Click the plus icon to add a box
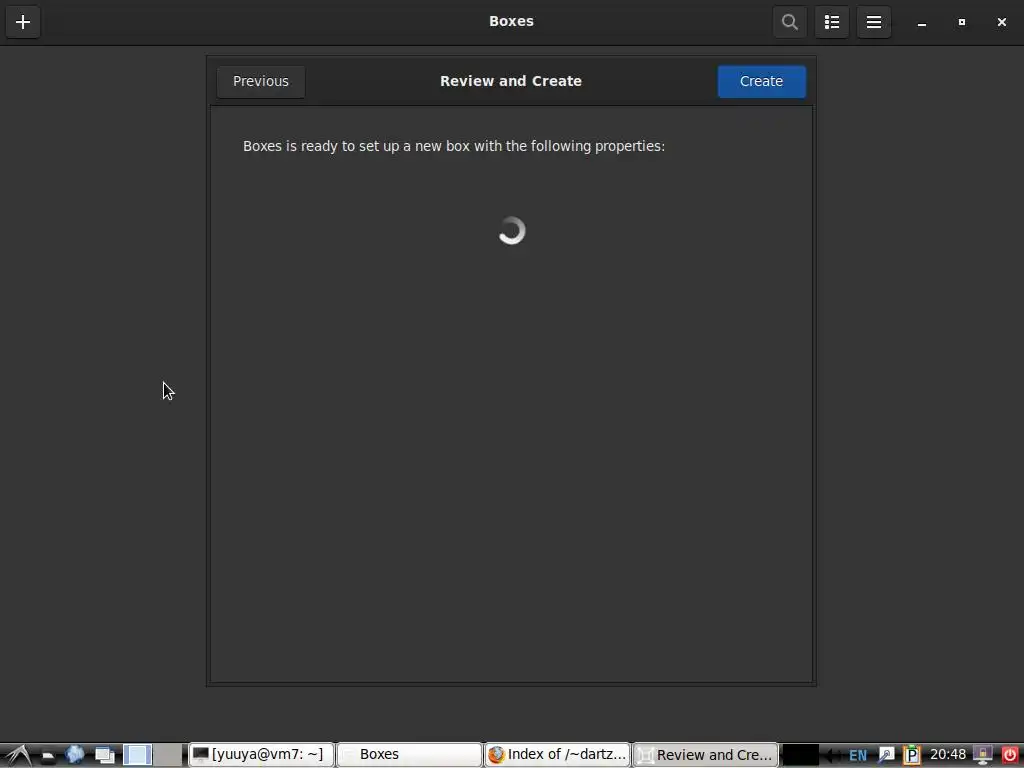Image resolution: width=1024 pixels, height=768 pixels. pos(23,22)
